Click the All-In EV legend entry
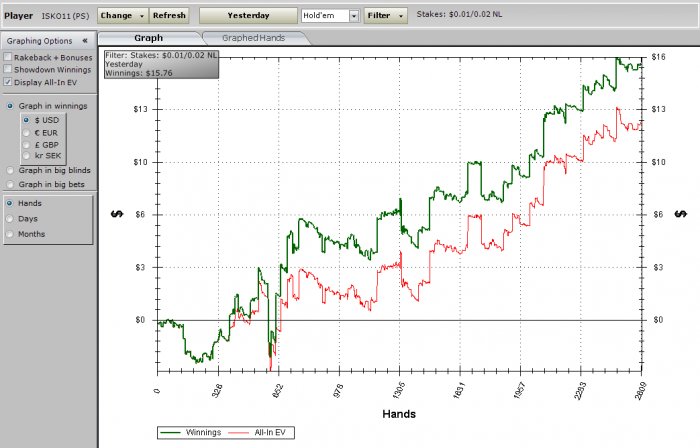700x448 pixels. tap(257, 432)
